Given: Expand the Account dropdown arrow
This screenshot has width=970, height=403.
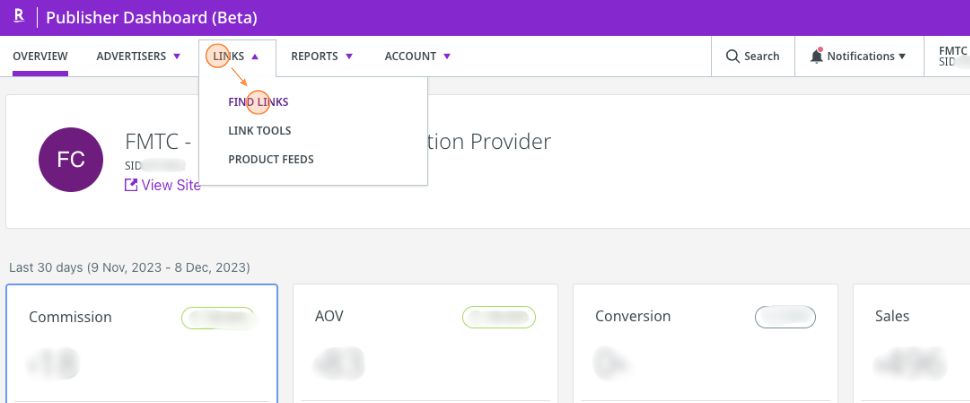Looking at the screenshot, I should (x=447, y=57).
